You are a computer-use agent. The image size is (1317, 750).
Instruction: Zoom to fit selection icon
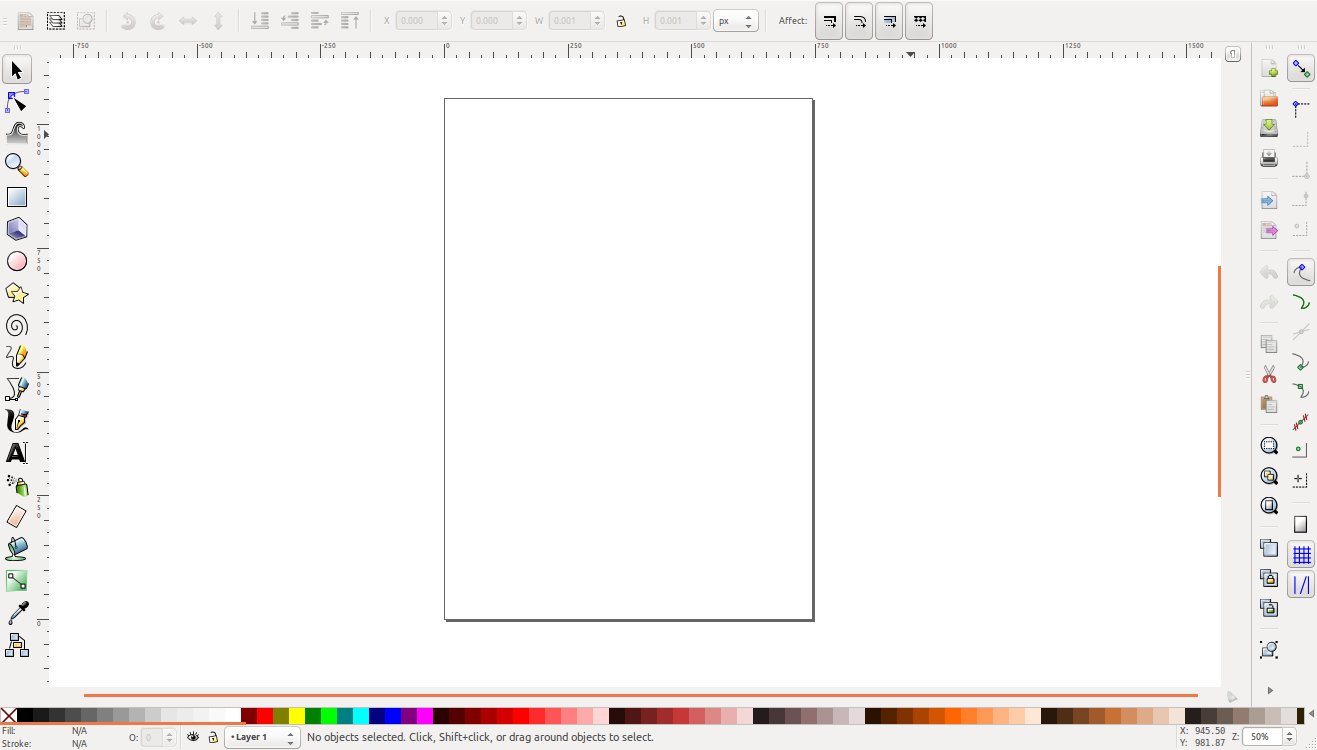[1269, 447]
